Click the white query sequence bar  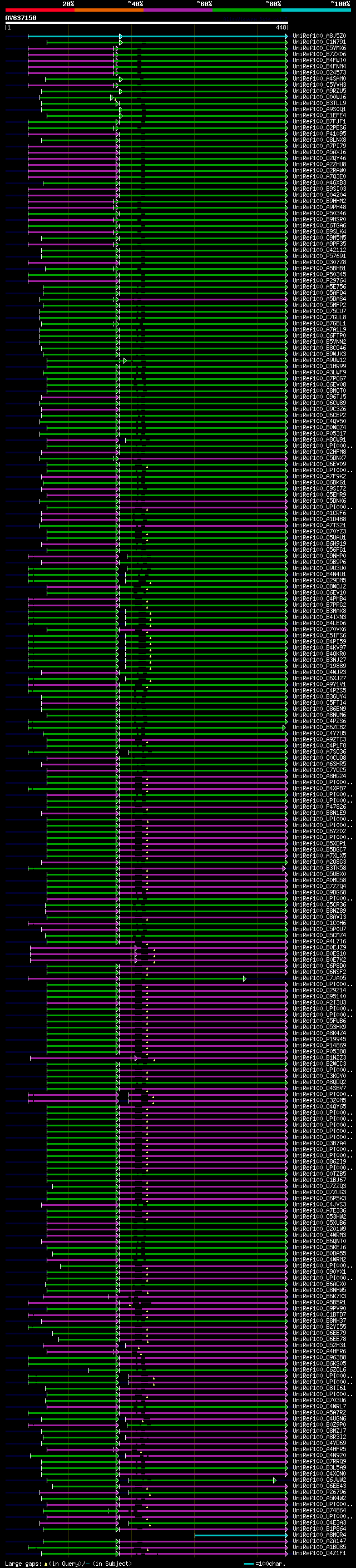[x=147, y=22]
